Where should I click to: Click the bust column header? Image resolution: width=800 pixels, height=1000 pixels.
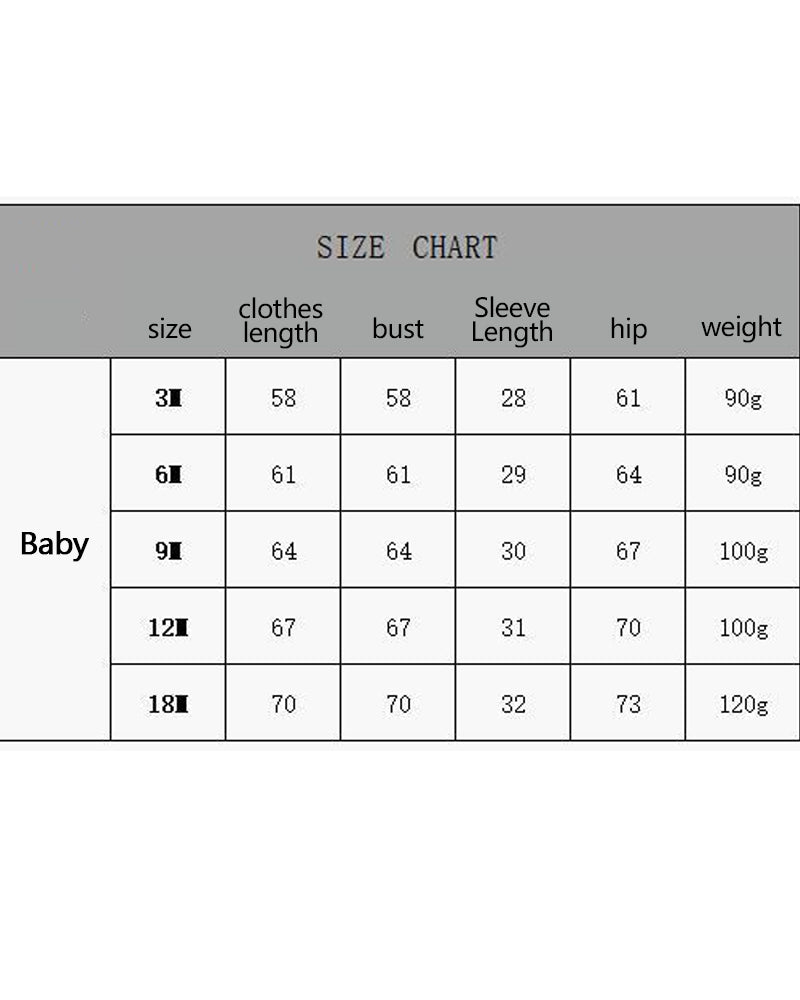[398, 329]
